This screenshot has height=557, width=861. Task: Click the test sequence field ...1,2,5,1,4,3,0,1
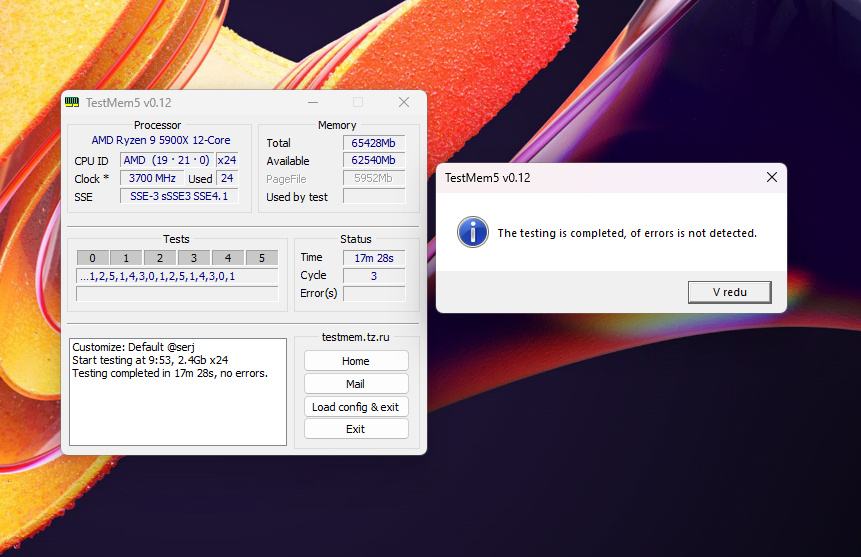[x=177, y=276]
